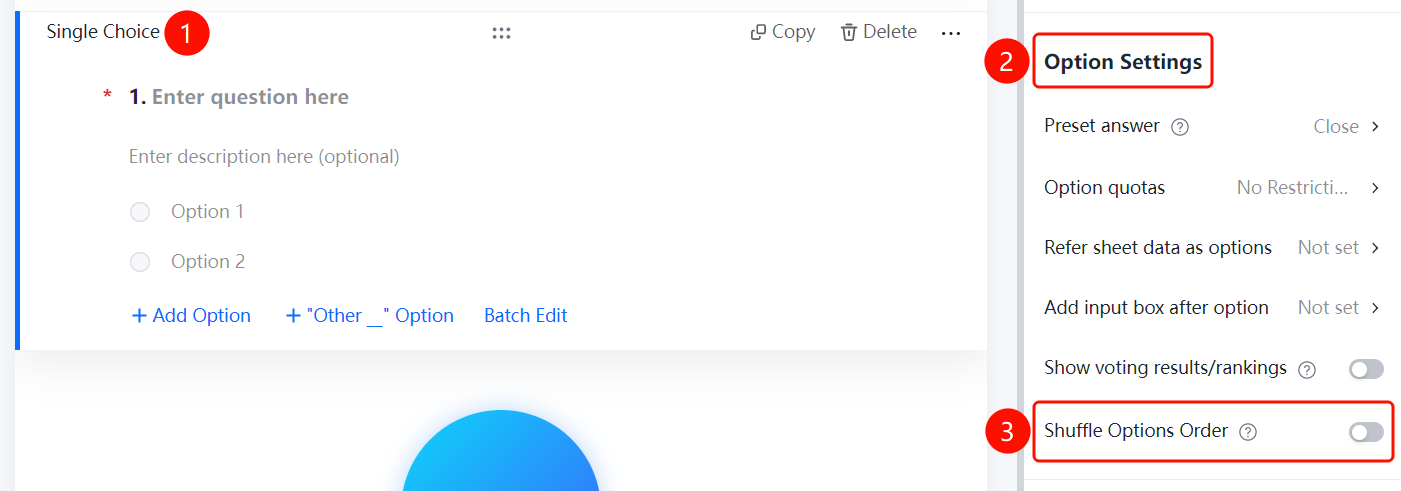The image size is (1401, 491).
Task: Toggle Show voting results/rankings switch
Action: pos(1366,369)
